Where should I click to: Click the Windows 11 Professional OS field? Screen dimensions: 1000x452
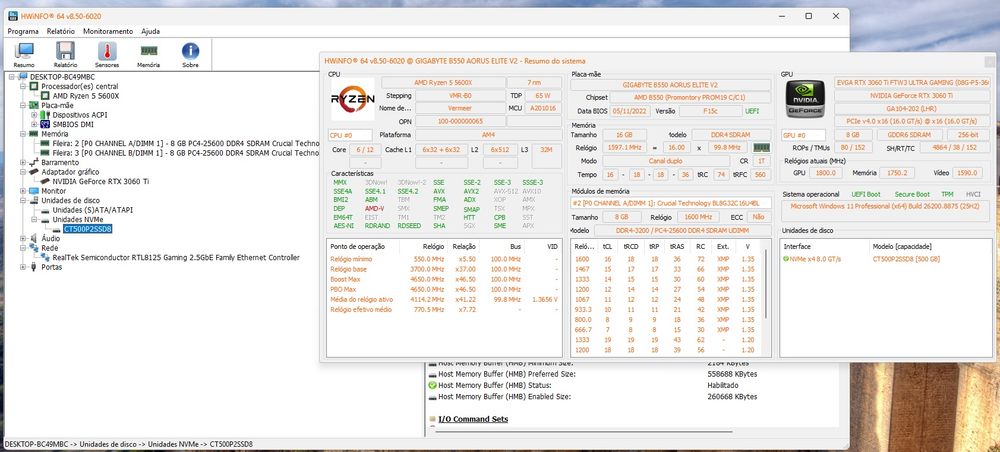[886, 211]
